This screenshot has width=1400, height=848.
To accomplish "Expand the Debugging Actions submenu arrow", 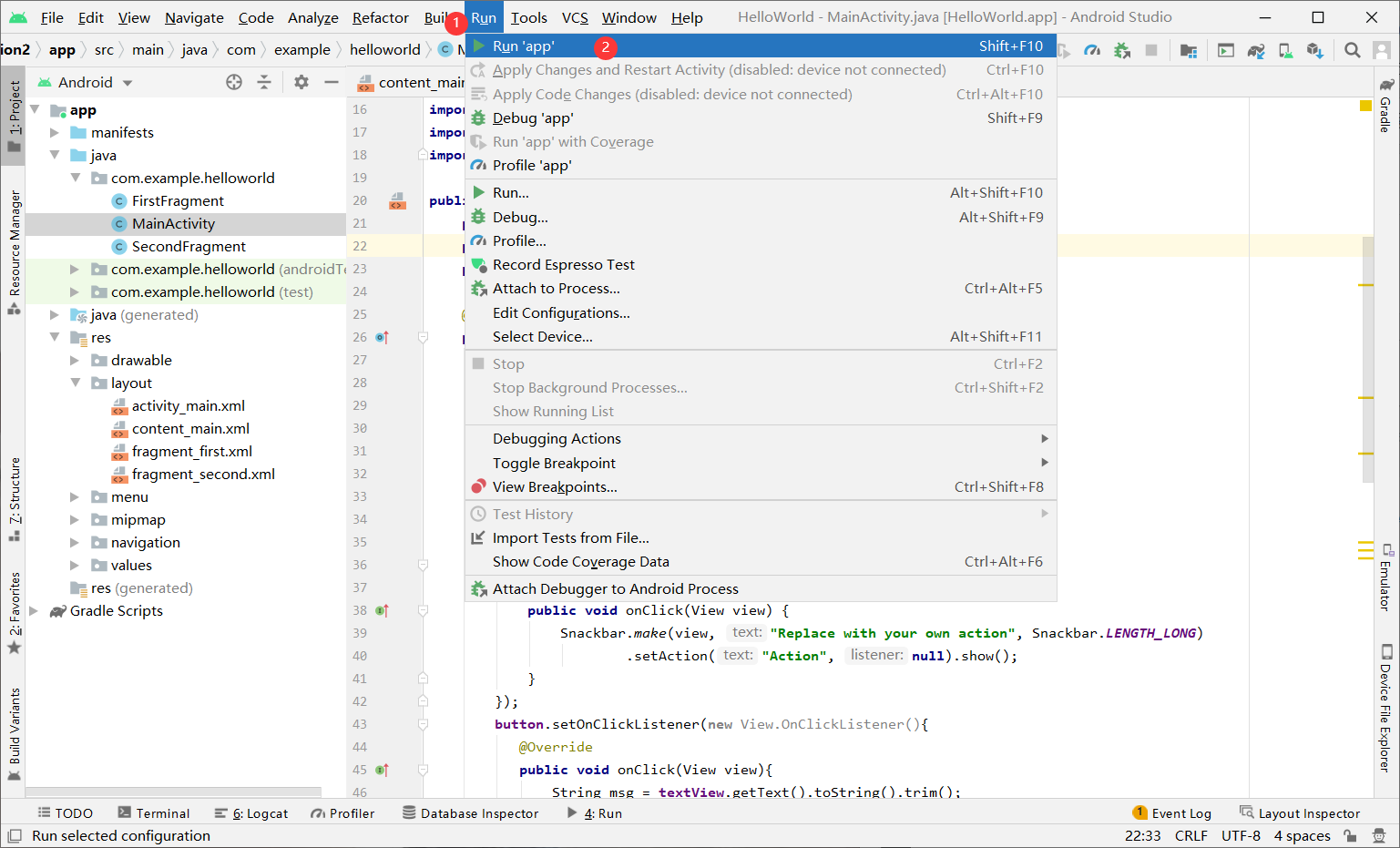I will click(1045, 438).
